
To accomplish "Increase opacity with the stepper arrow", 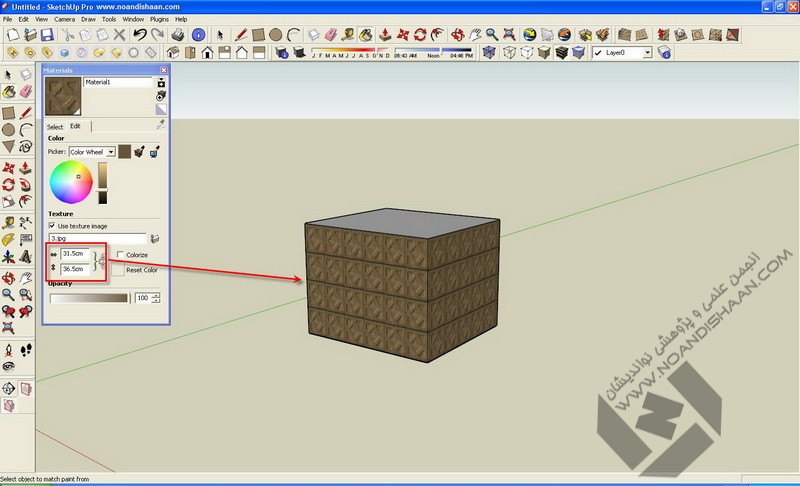I will 155,295.
